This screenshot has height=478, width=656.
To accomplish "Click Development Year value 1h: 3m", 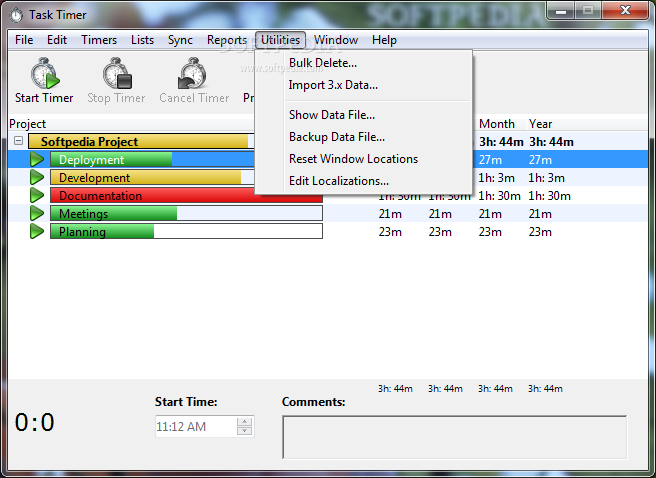I will coord(546,178).
